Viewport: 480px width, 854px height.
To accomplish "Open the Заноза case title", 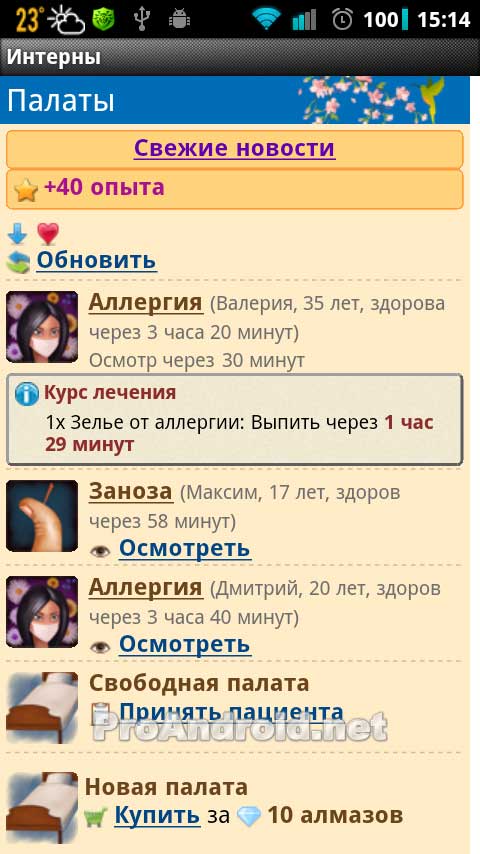I will tap(131, 492).
